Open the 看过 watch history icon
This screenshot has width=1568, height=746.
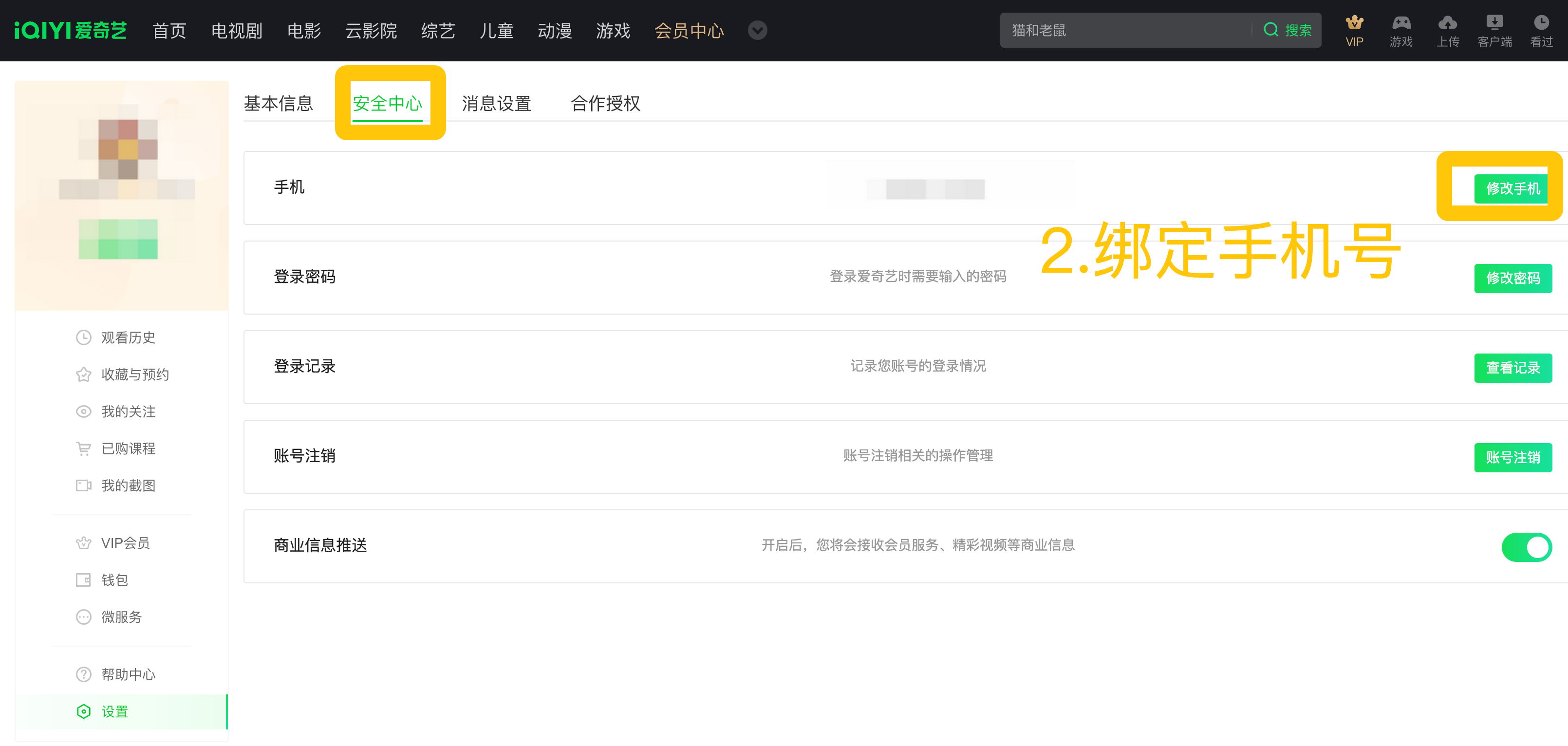point(1542,30)
